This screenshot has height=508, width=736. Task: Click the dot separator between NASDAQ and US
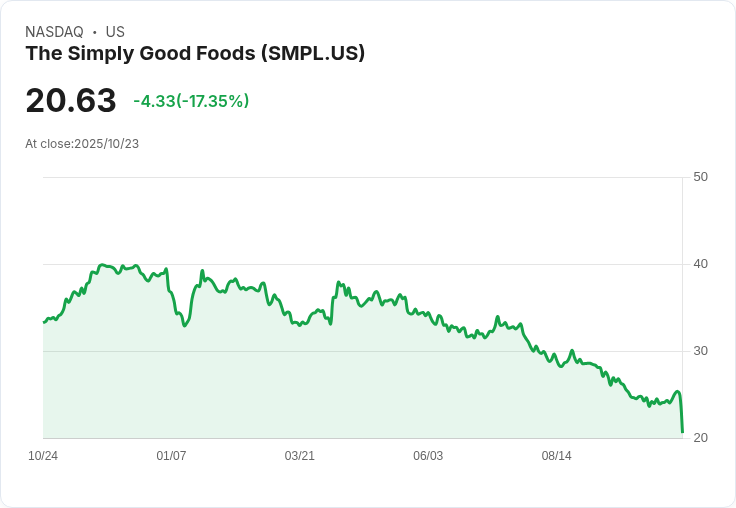click(94, 32)
